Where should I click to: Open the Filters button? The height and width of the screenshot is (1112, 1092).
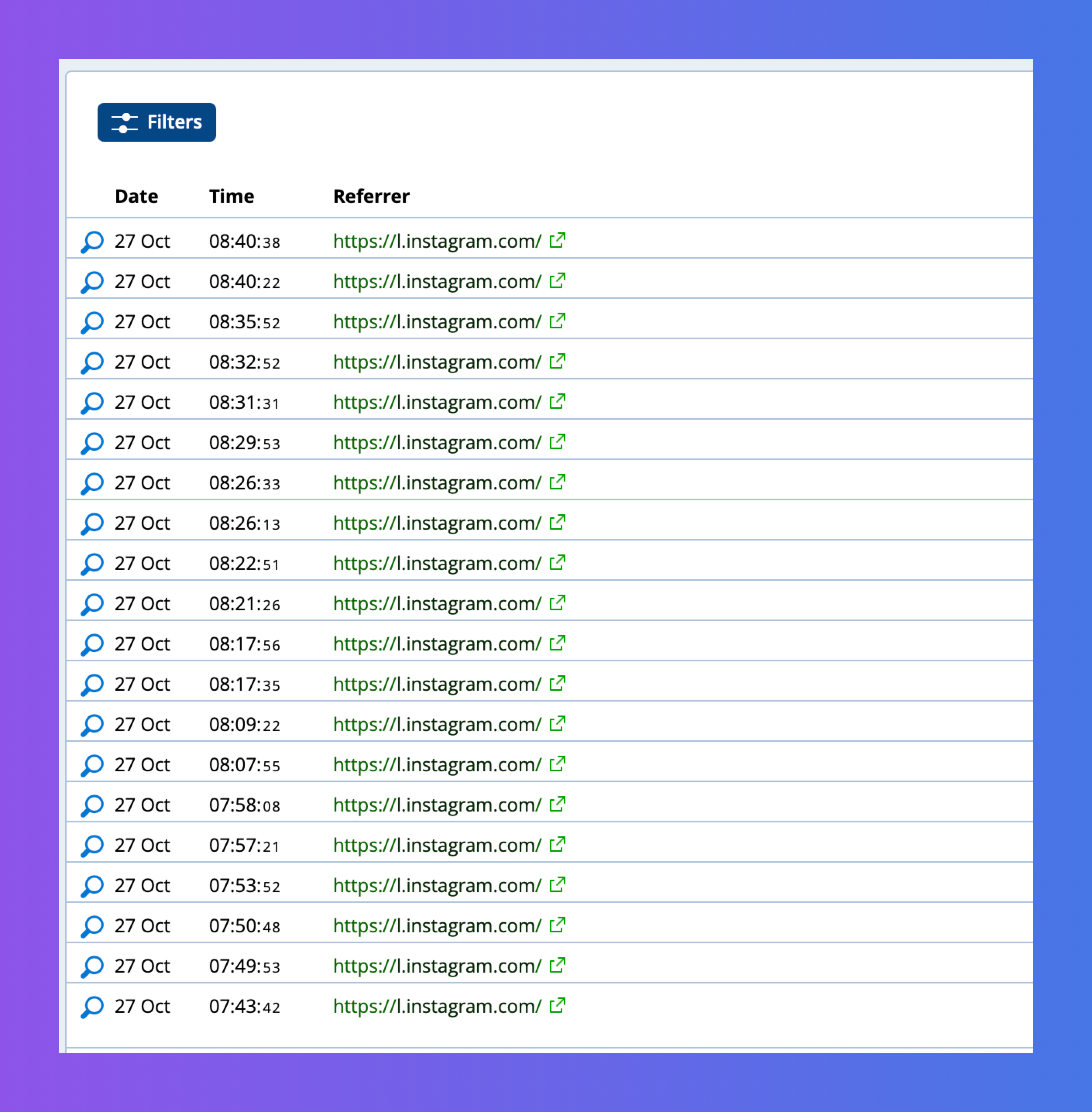pos(156,122)
